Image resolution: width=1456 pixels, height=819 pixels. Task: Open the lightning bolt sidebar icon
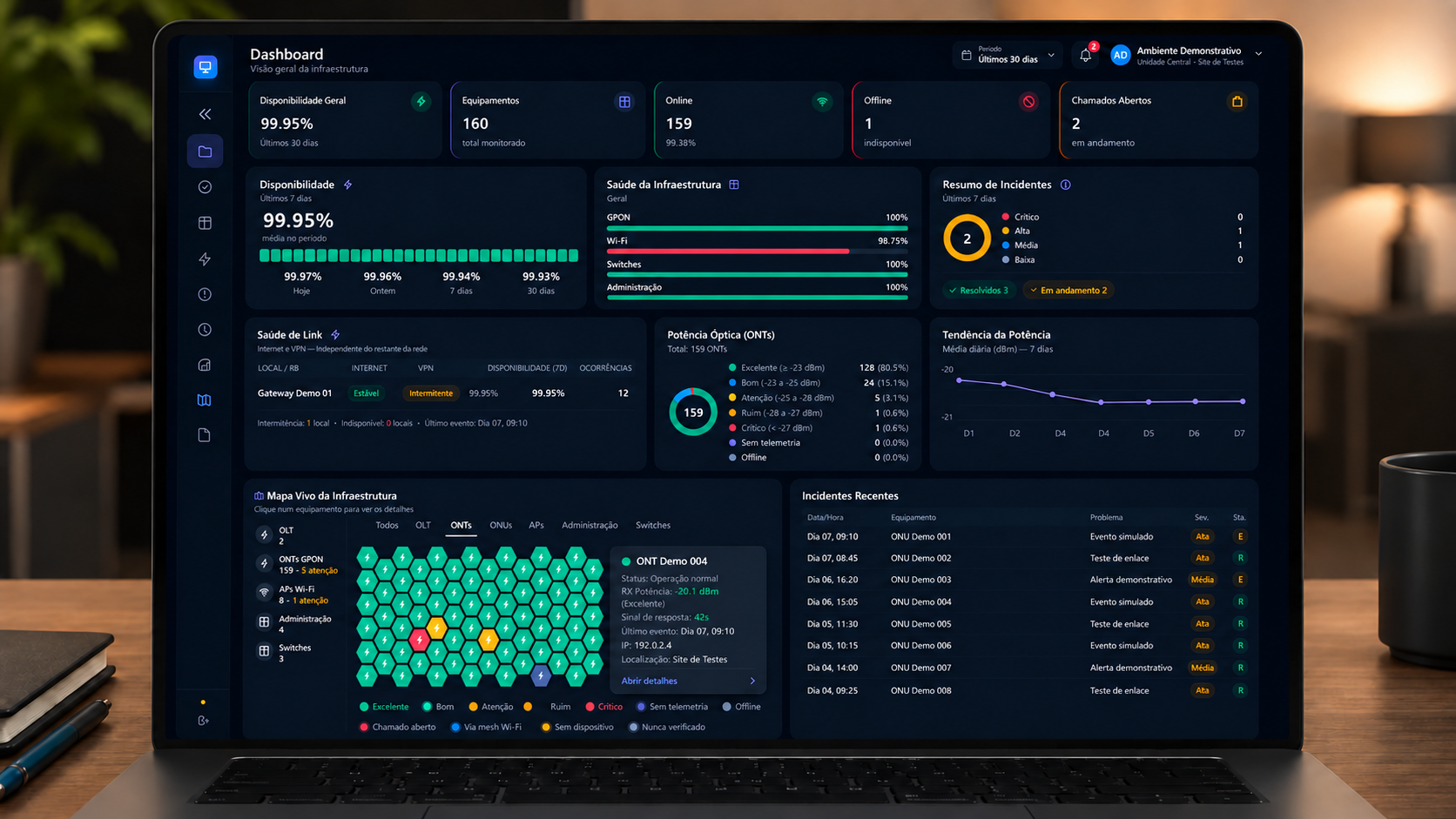[x=205, y=258]
